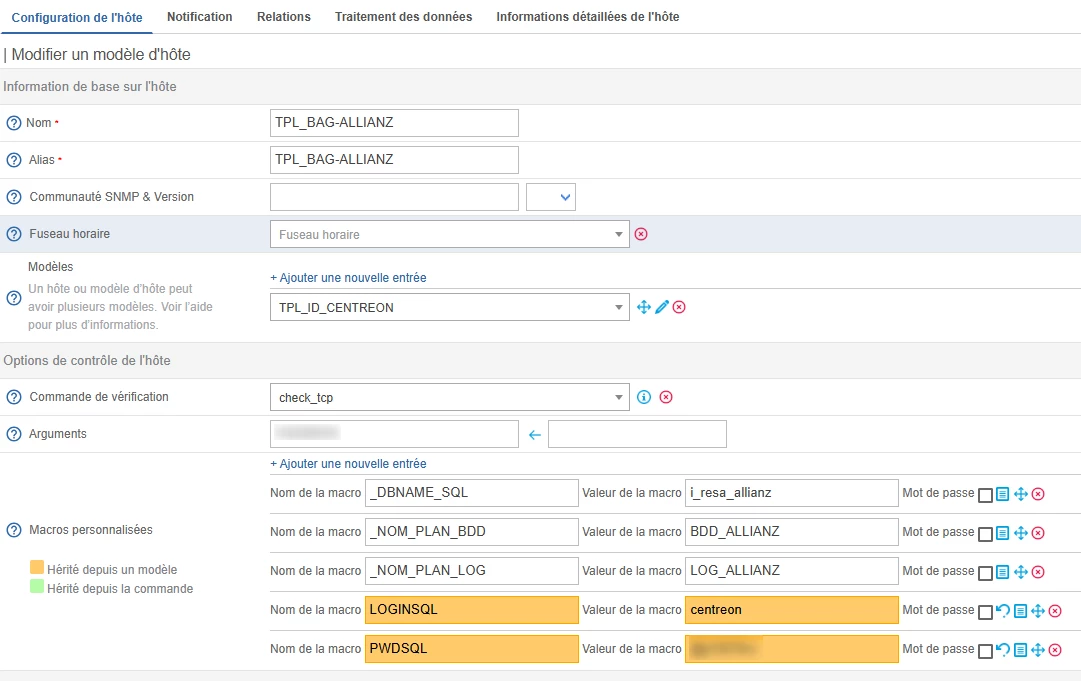Open the SNMP version dropdown

551,197
